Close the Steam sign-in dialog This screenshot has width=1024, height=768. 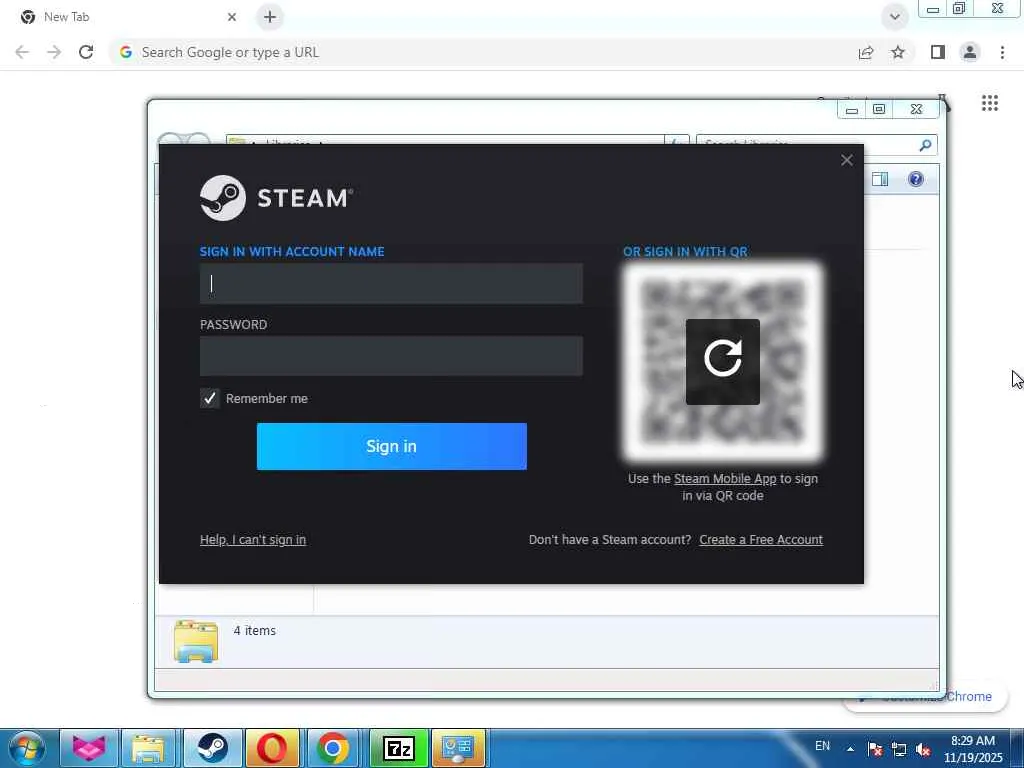point(846,160)
